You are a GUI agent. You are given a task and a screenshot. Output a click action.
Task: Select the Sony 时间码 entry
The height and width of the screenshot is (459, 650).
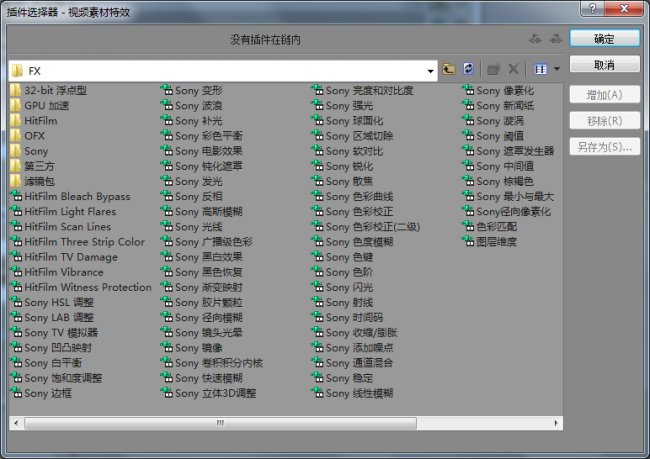[x=347, y=317]
